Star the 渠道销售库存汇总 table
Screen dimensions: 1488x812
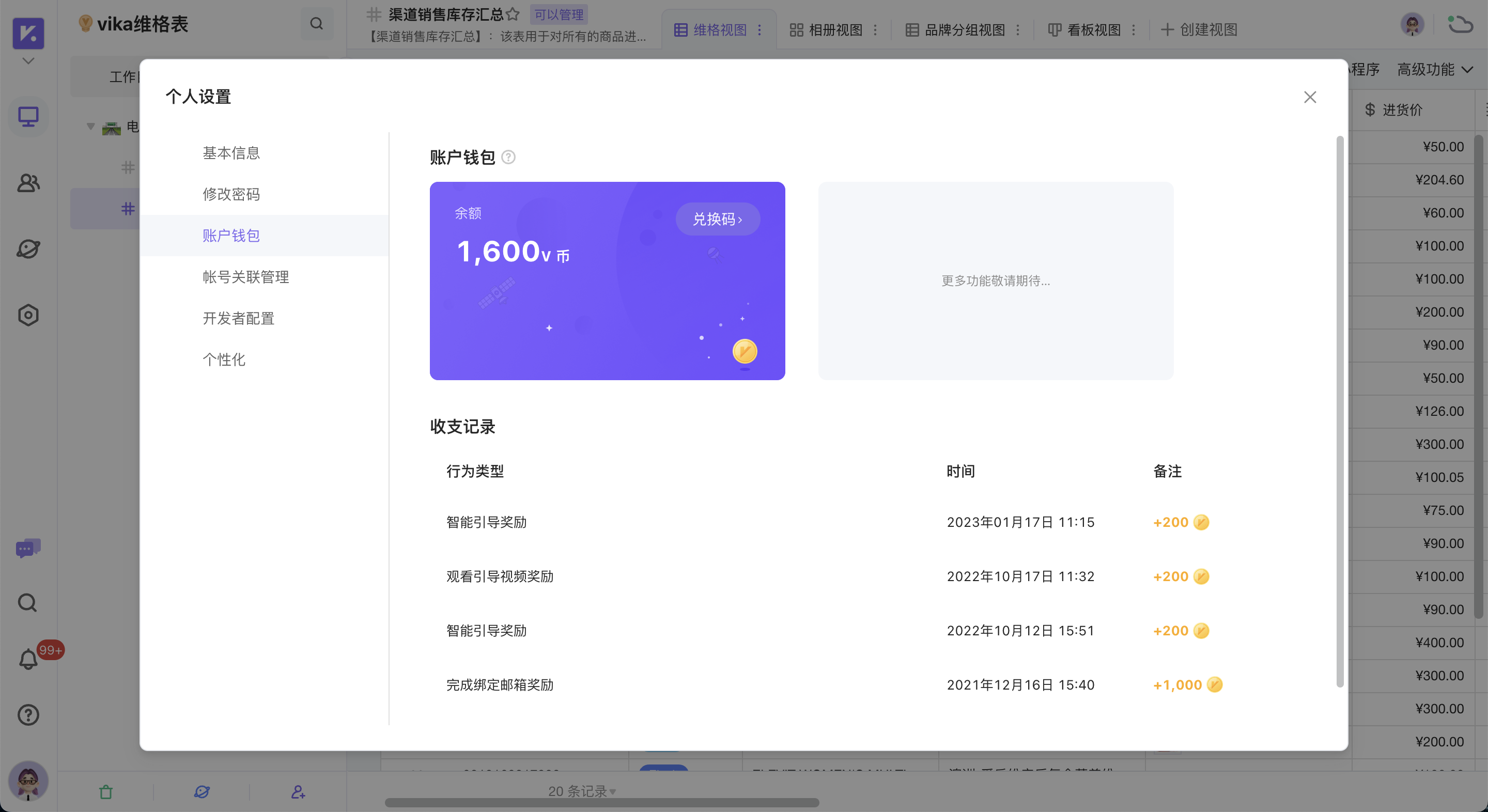[513, 14]
